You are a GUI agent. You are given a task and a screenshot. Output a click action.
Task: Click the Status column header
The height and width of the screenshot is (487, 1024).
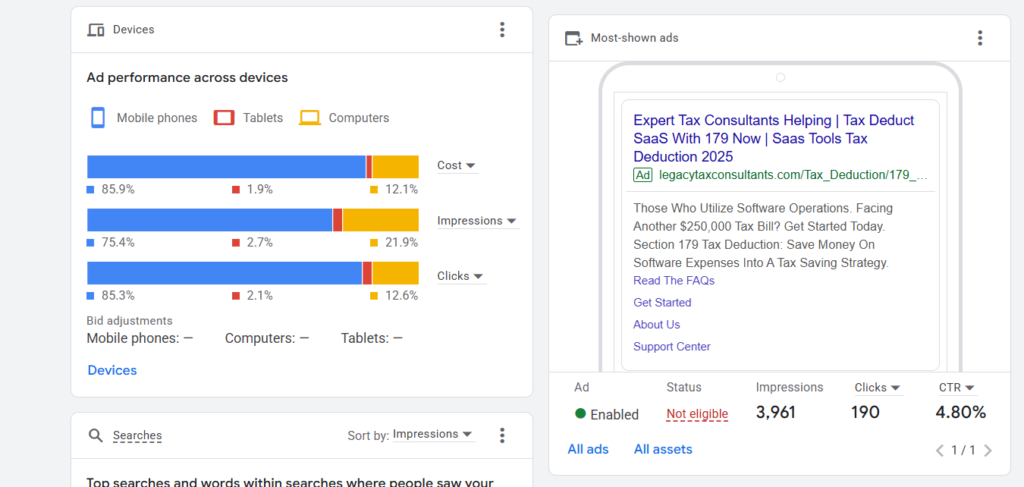(x=684, y=387)
